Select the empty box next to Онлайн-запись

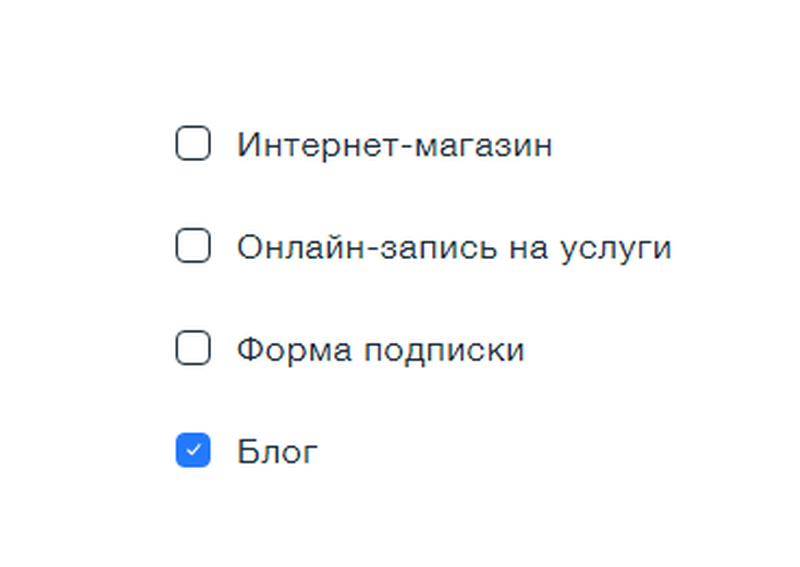(x=193, y=246)
